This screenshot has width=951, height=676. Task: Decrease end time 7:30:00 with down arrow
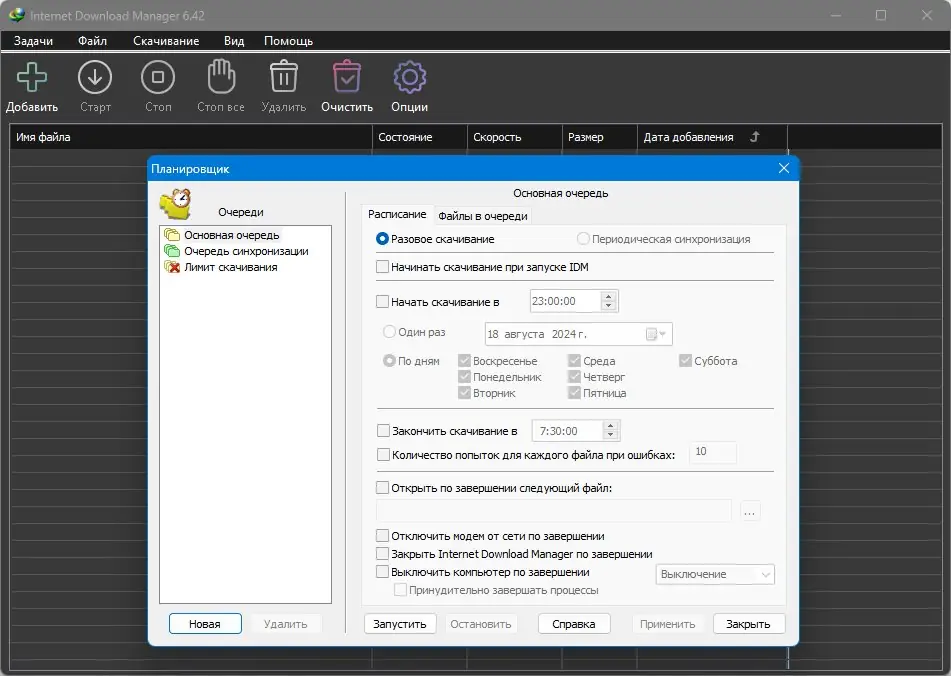coord(611,435)
